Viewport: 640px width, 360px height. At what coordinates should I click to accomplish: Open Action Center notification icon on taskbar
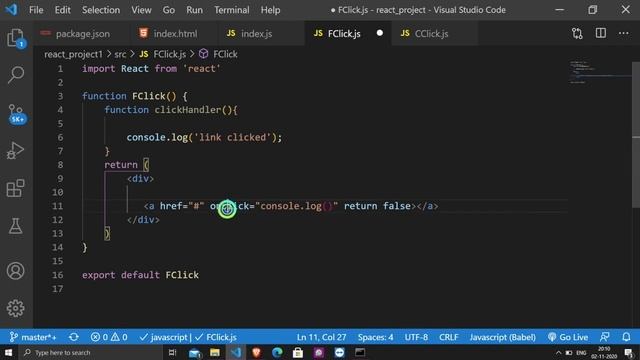coord(629,352)
